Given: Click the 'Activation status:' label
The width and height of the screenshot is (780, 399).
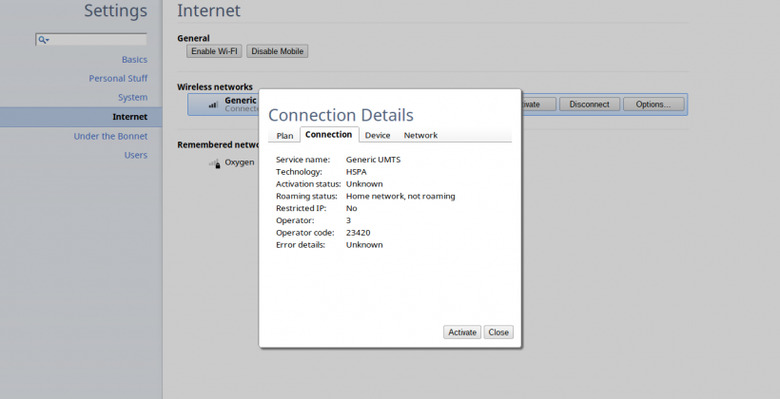Looking at the screenshot, I should click(x=308, y=184).
